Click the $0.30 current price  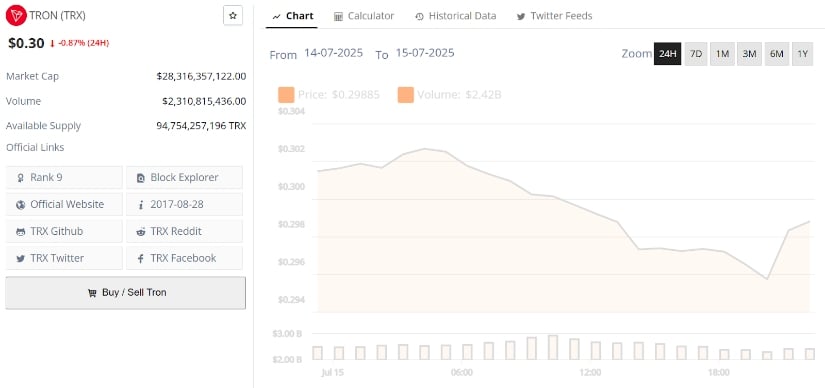pyautogui.click(x=26, y=43)
